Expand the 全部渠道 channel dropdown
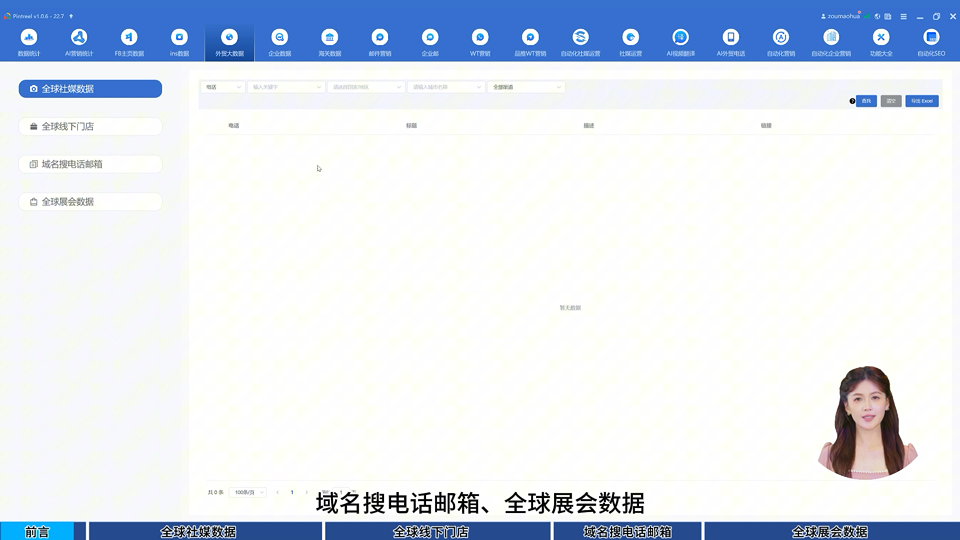The width and height of the screenshot is (960, 540). (x=526, y=87)
